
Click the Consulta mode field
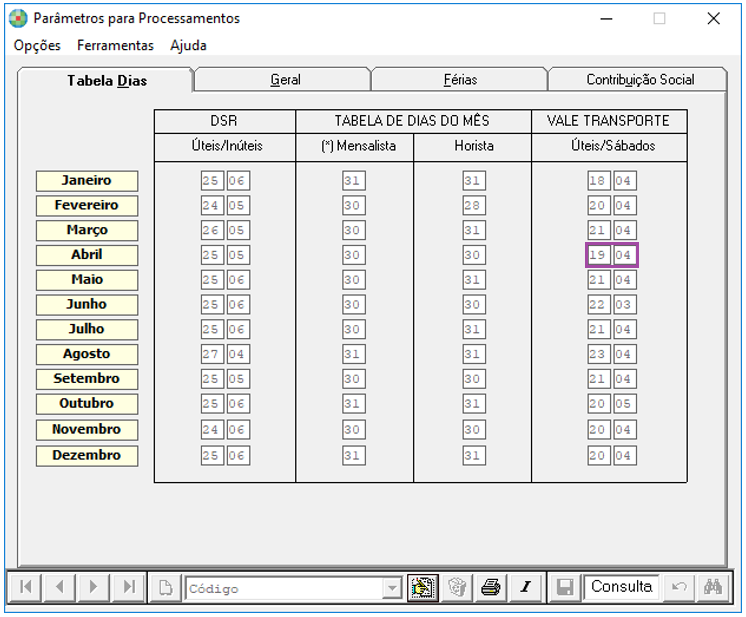(x=621, y=588)
